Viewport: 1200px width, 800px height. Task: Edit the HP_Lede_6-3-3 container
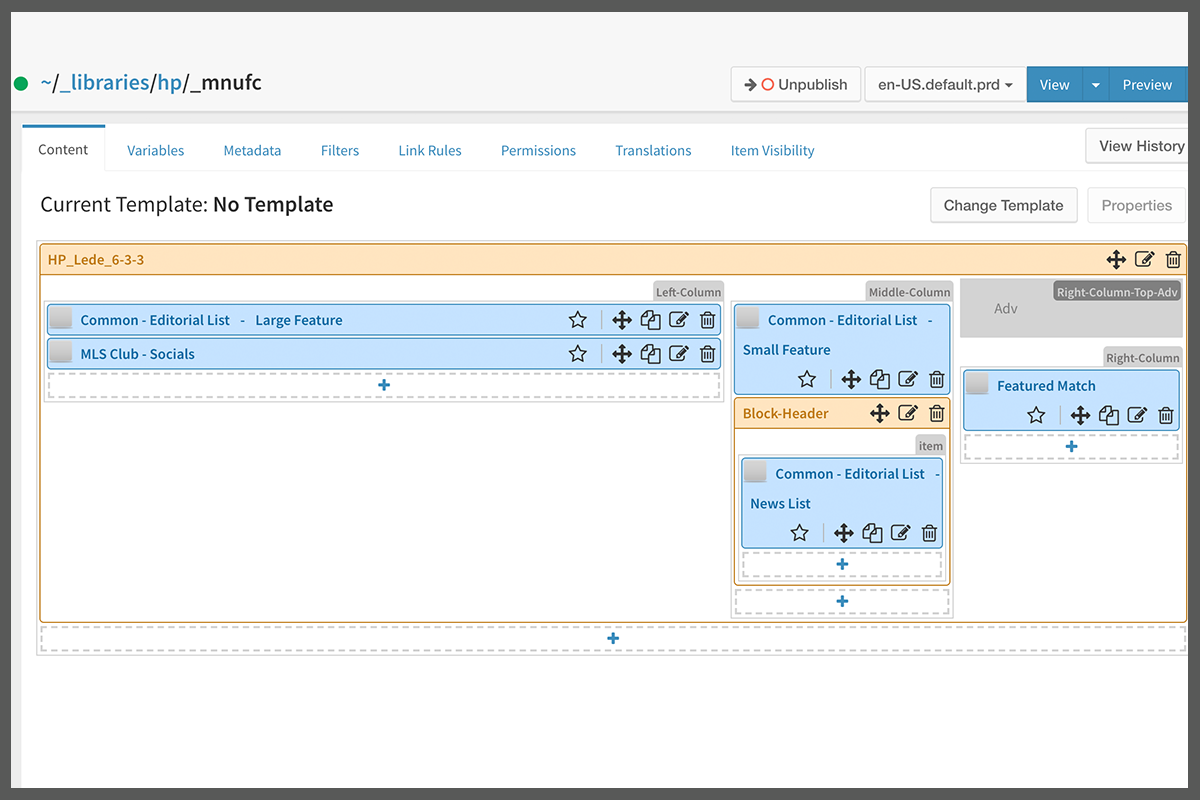1145,260
